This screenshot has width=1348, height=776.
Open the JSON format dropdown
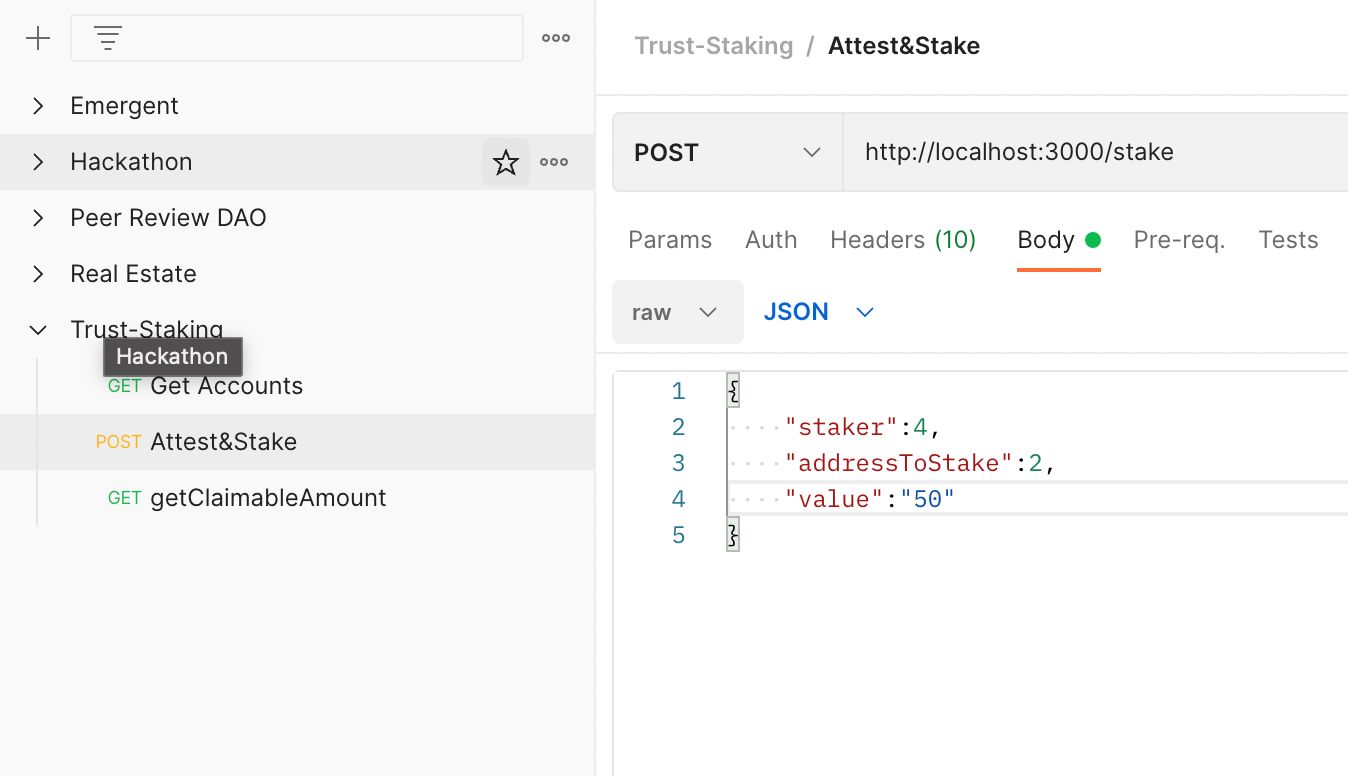819,312
